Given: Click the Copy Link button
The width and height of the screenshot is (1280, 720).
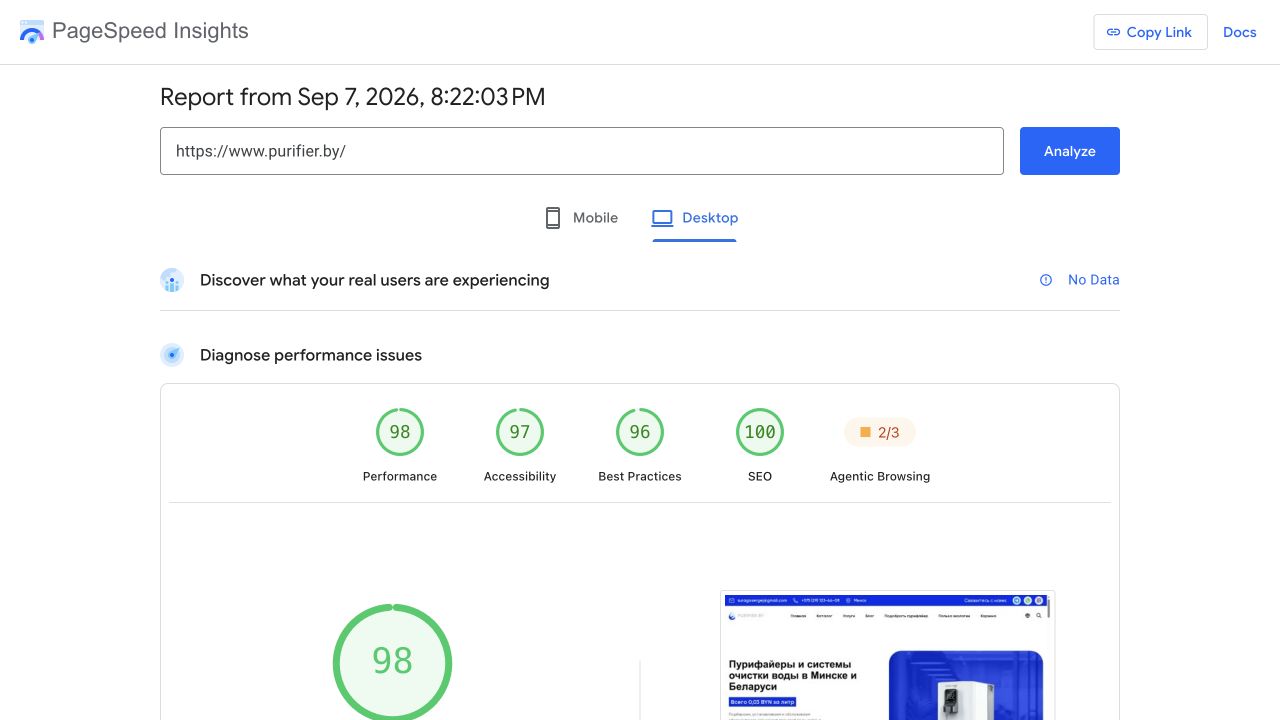Looking at the screenshot, I should tap(1150, 32).
